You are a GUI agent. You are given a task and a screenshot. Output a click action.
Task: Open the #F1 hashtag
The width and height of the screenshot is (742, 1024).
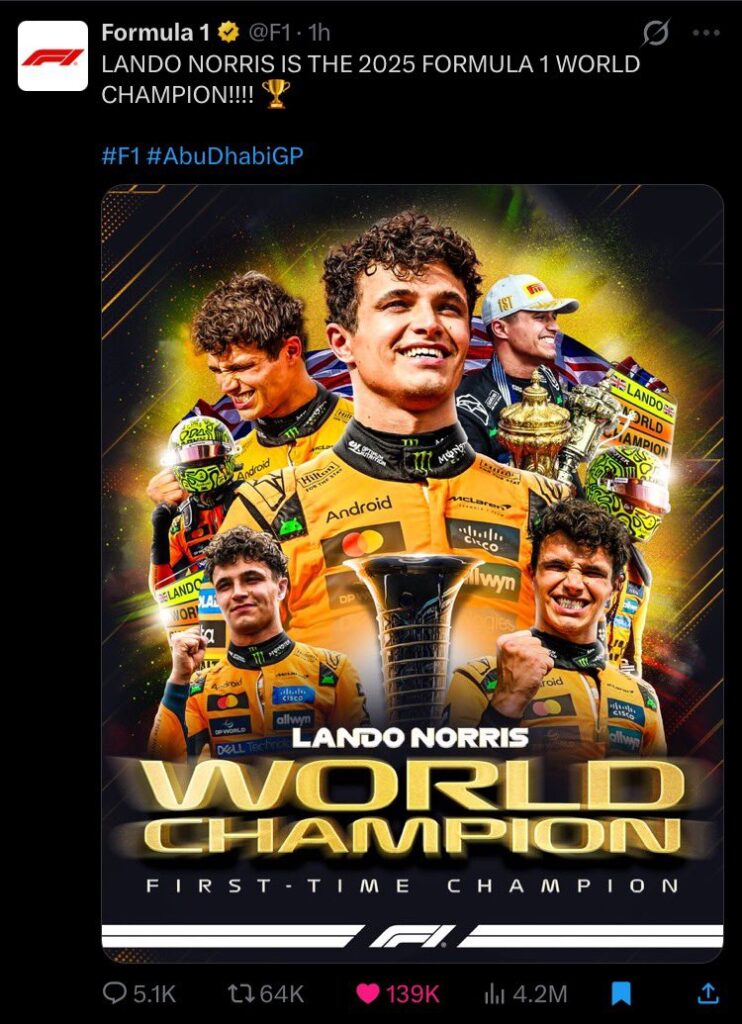[121, 155]
